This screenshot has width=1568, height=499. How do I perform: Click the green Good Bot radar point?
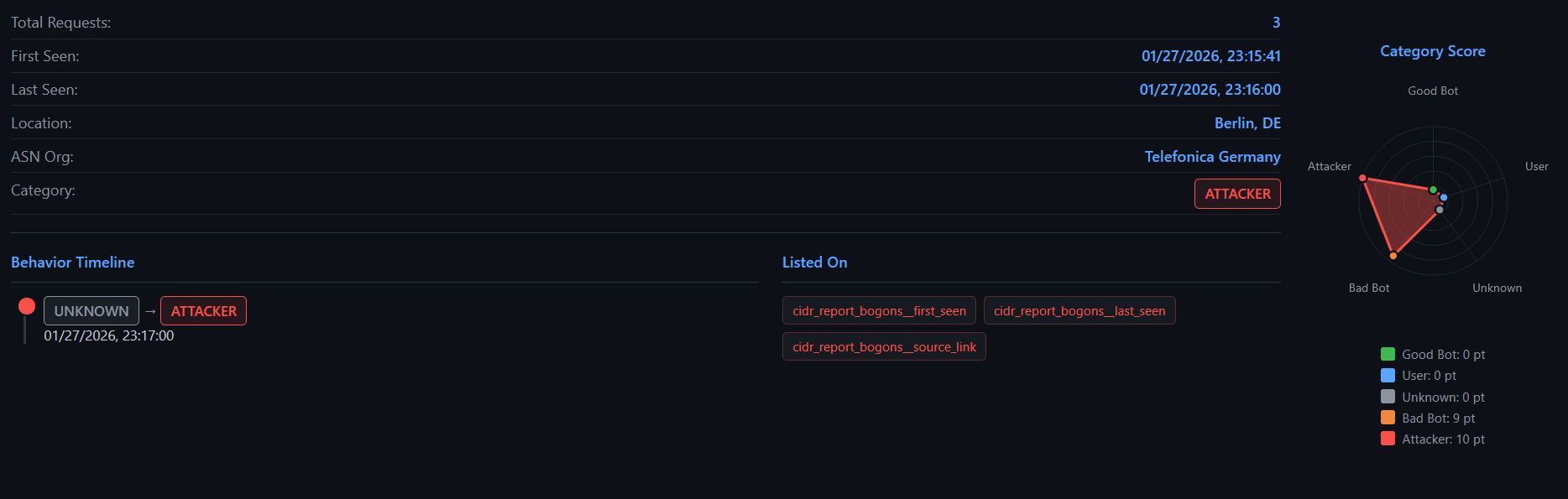click(1433, 190)
